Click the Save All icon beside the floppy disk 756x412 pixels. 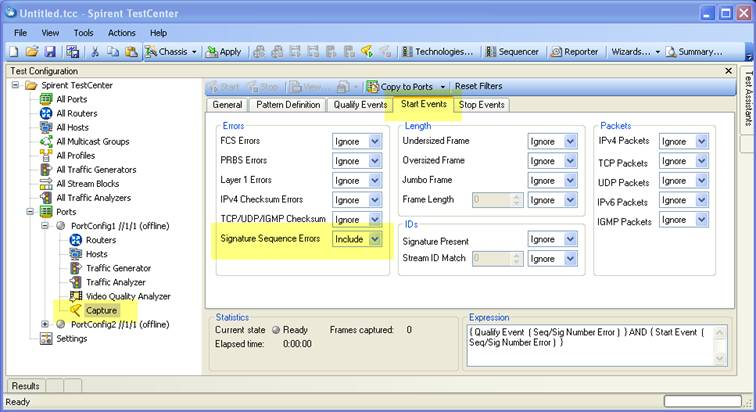(73, 52)
